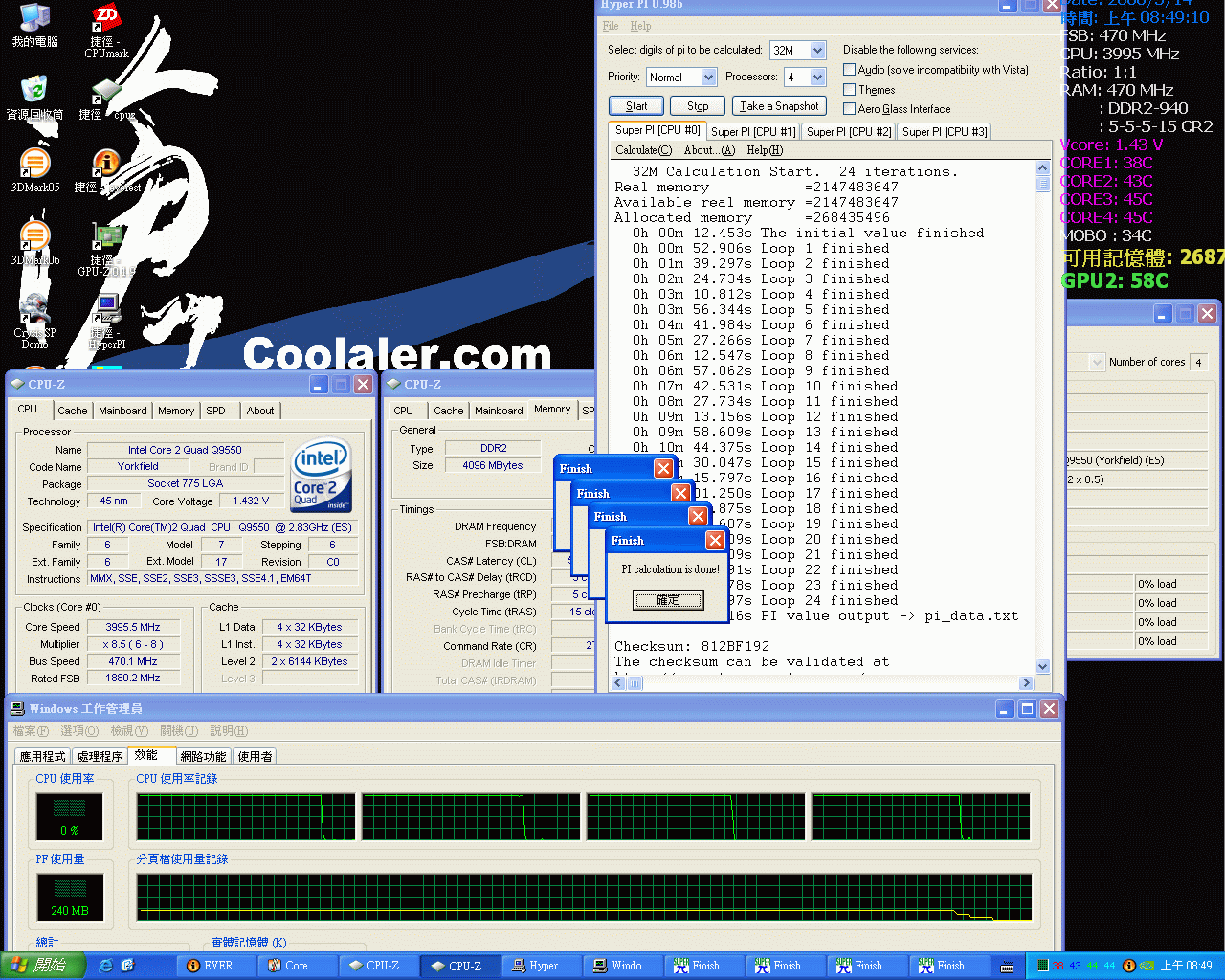
Task: Click the Name field Intel Core 2 Quad Q9550
Action: [186, 450]
